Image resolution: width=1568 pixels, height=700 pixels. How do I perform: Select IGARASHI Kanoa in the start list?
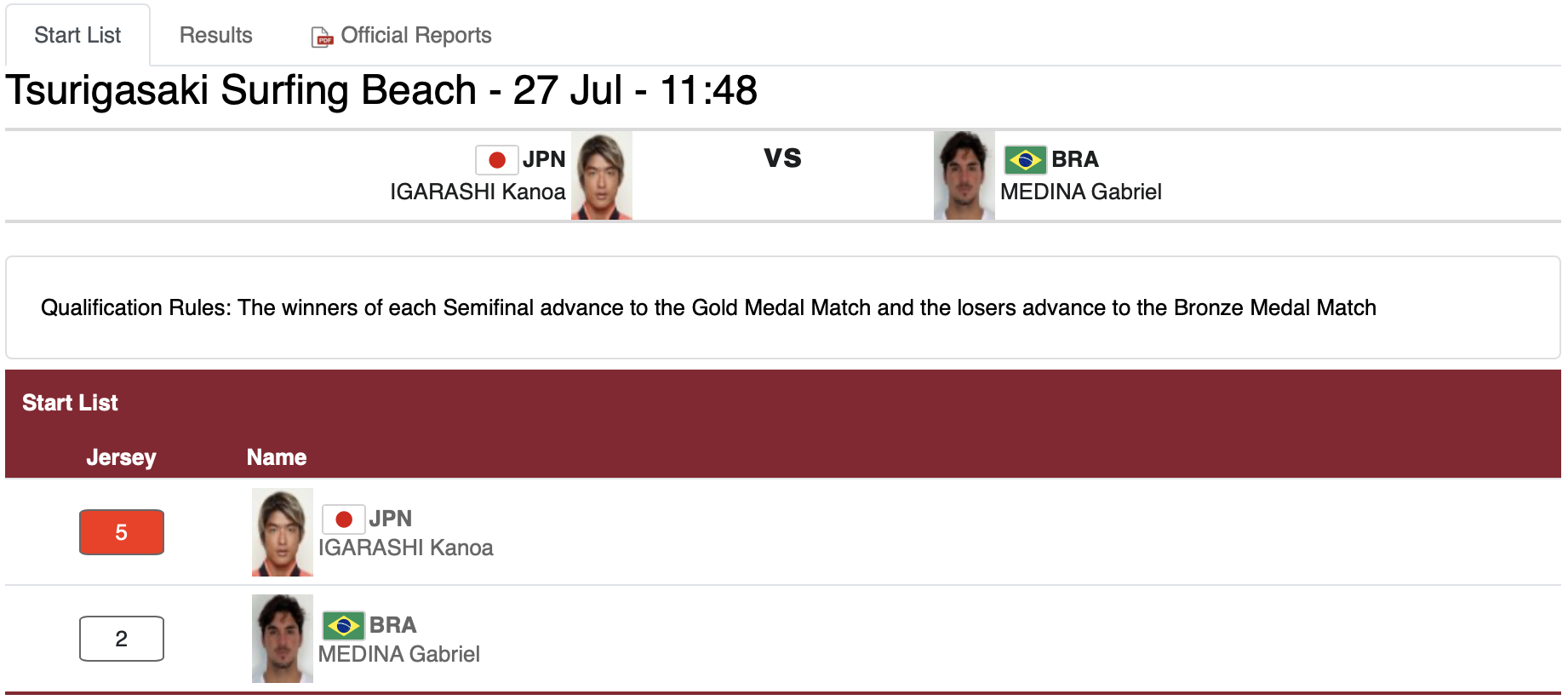(x=405, y=548)
